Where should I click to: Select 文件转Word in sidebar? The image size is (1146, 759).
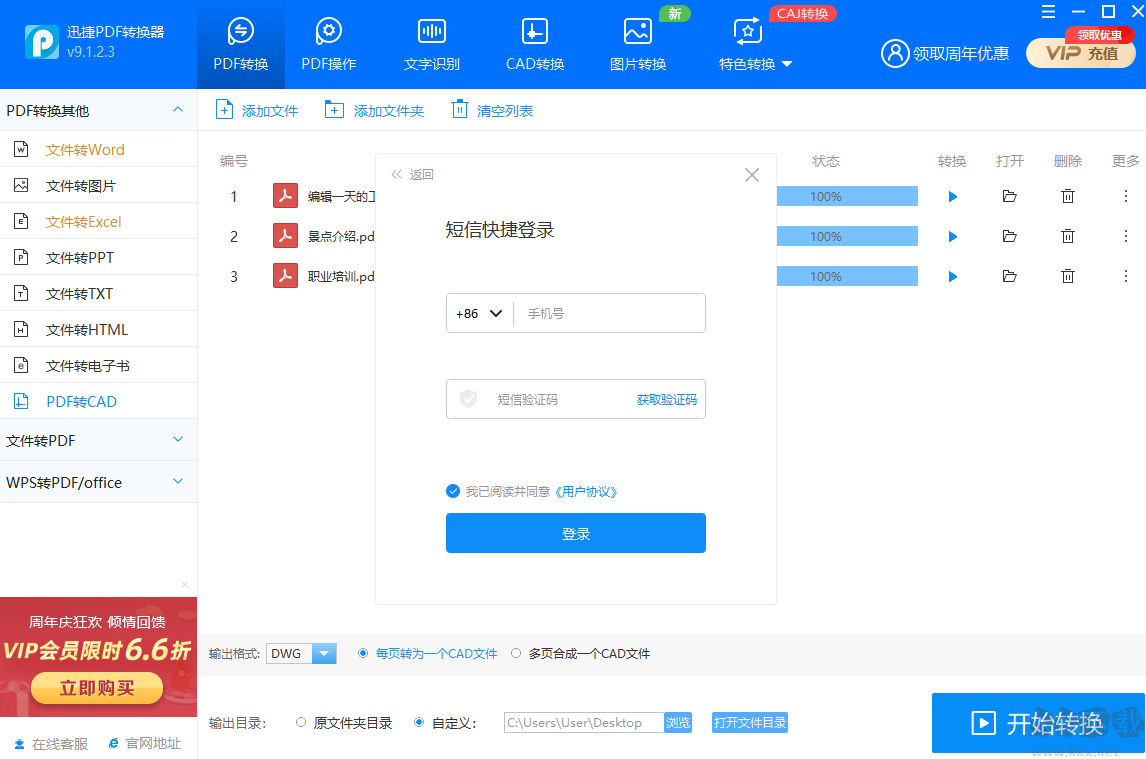(x=98, y=149)
